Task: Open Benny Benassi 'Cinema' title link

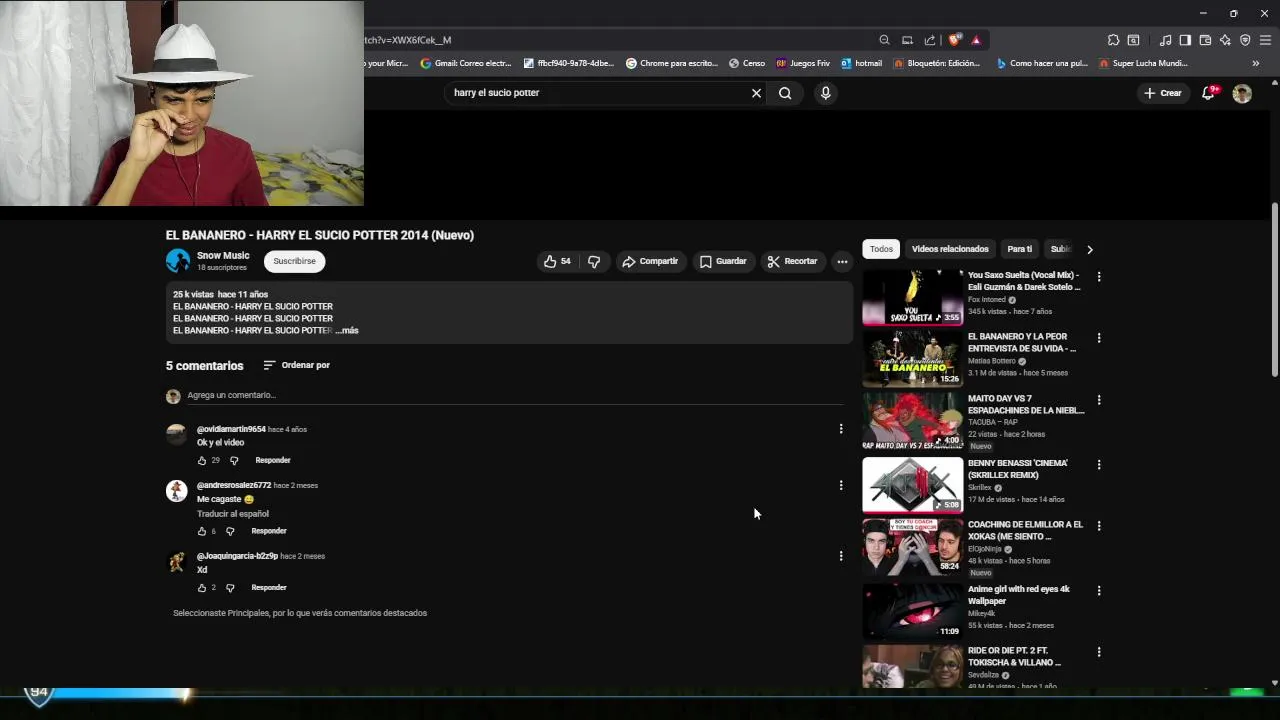Action: pos(1018,469)
